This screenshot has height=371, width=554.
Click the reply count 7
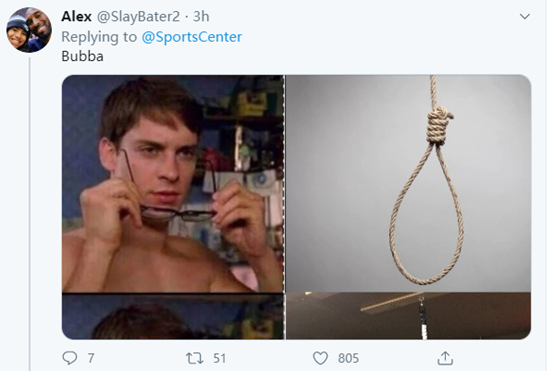coord(91,358)
